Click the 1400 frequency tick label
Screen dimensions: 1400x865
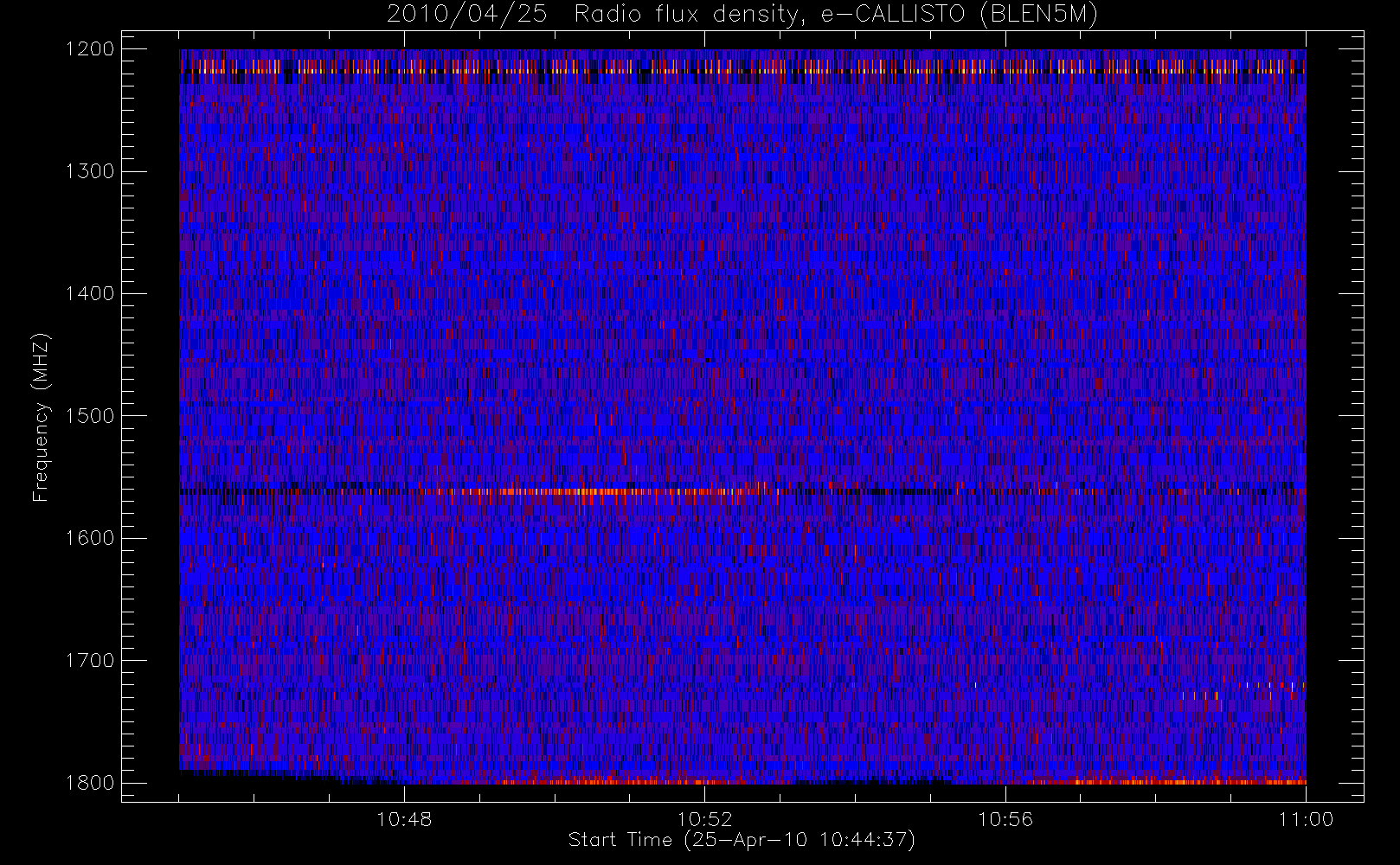coord(90,293)
